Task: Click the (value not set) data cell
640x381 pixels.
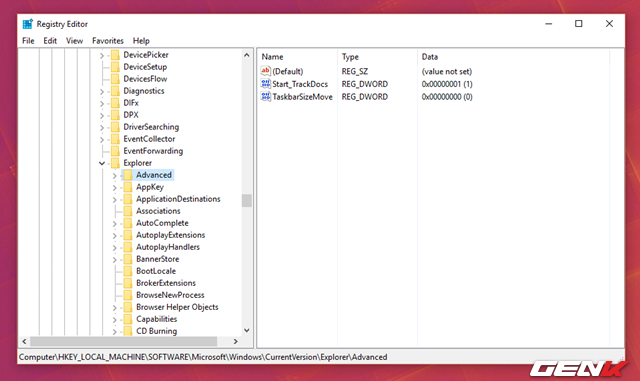Action: tap(447, 71)
